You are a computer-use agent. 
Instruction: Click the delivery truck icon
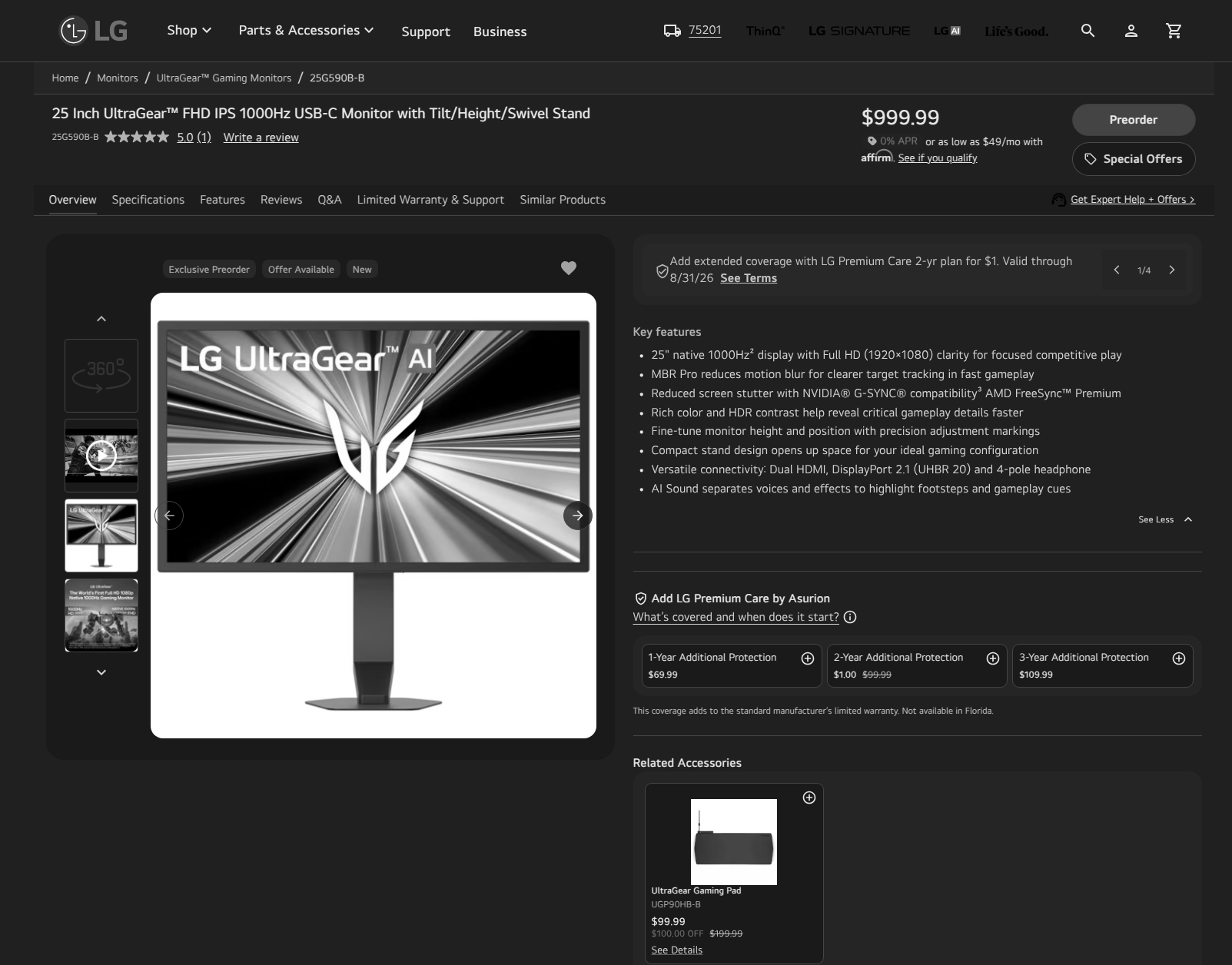[x=672, y=31]
